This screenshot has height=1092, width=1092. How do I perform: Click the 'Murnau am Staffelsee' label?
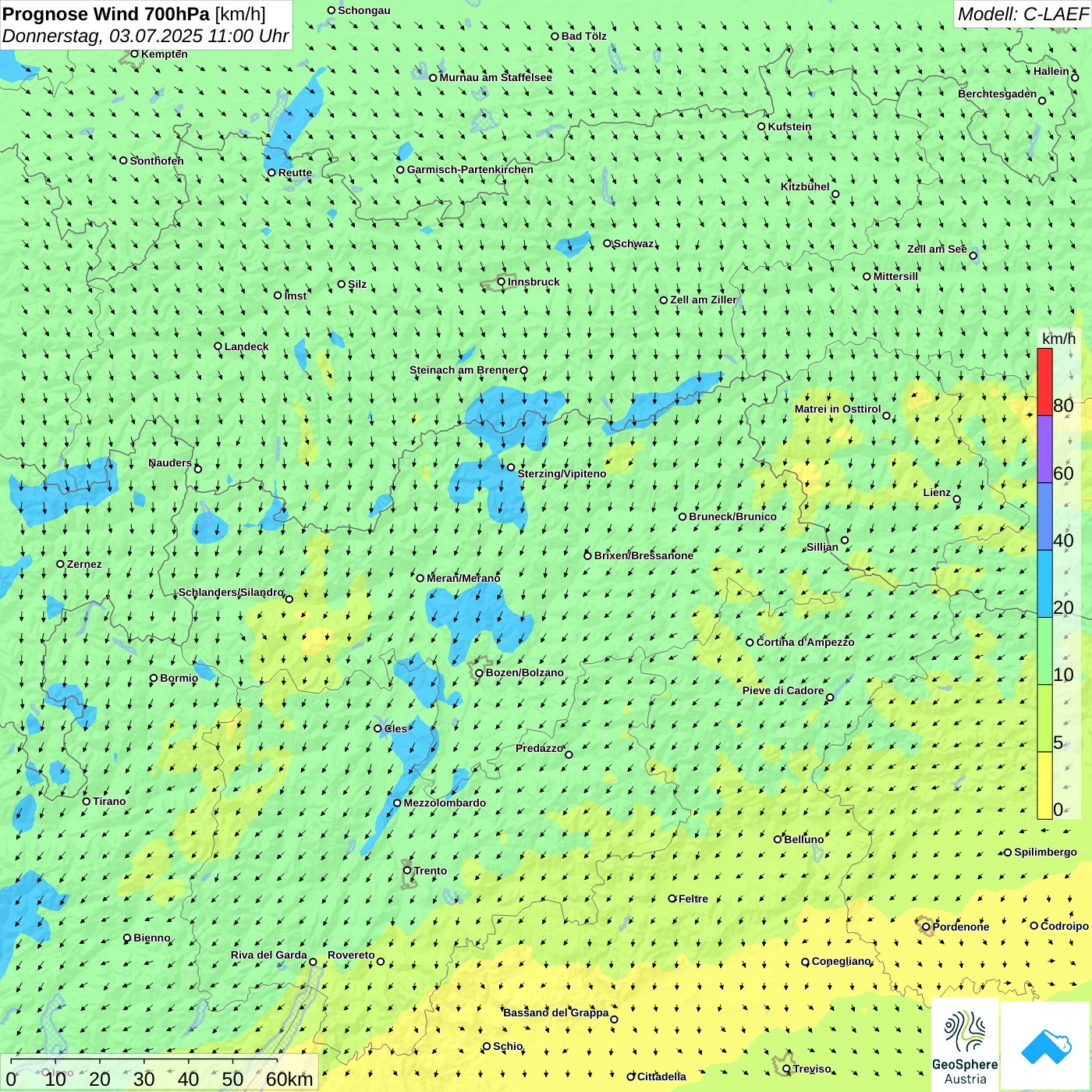coord(495,77)
